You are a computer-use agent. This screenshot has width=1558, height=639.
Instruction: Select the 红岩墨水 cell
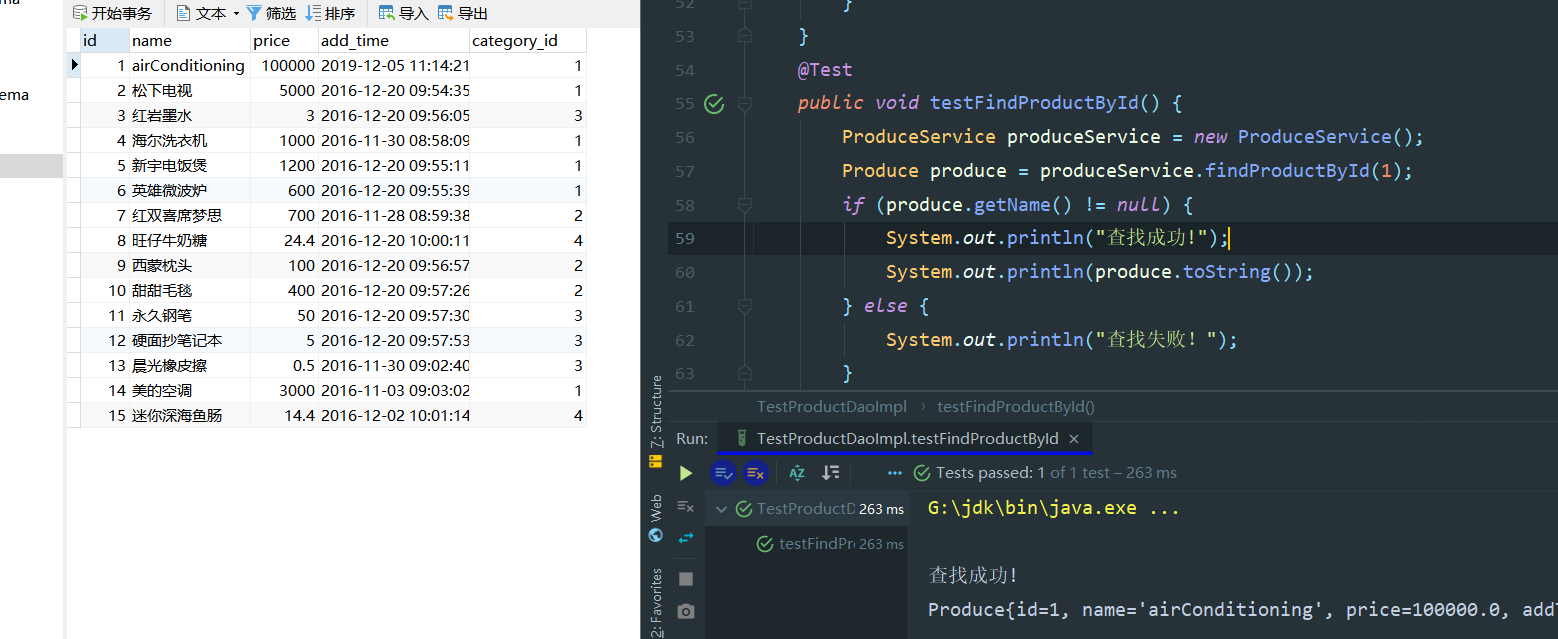[190, 115]
